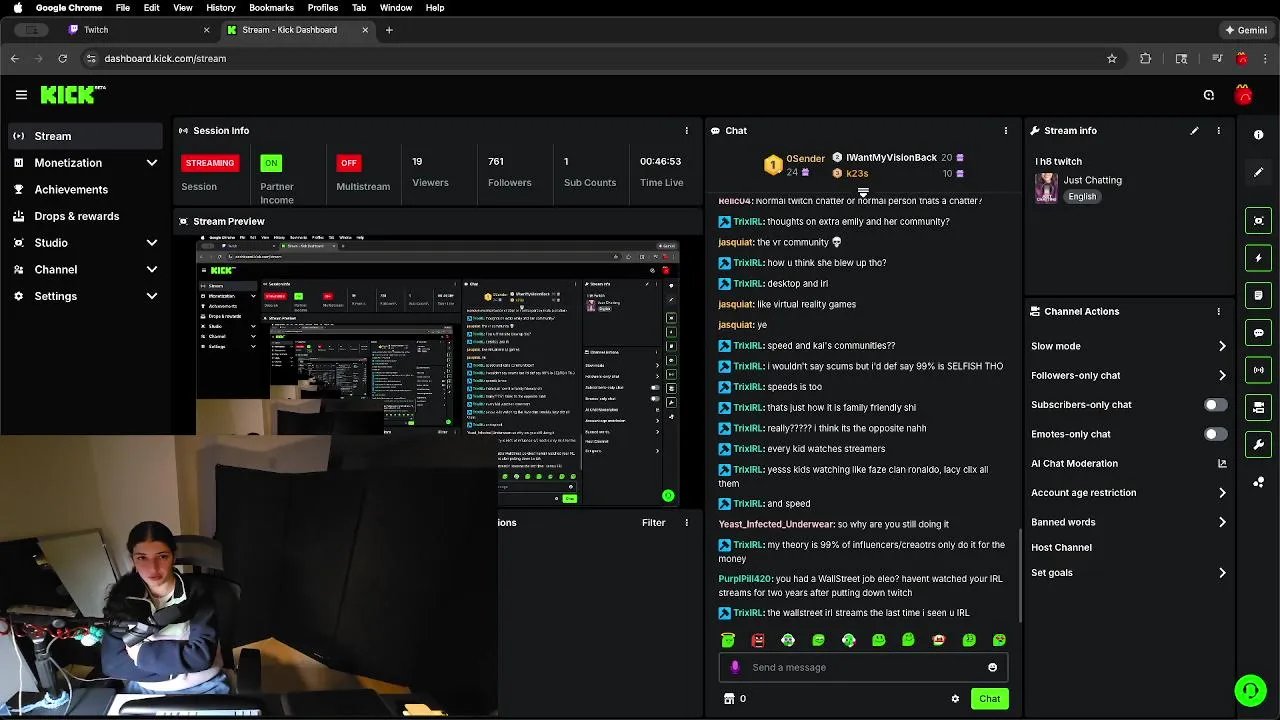Open Gemini button in Chrome
This screenshot has width=1280, height=720.
[x=1246, y=30]
